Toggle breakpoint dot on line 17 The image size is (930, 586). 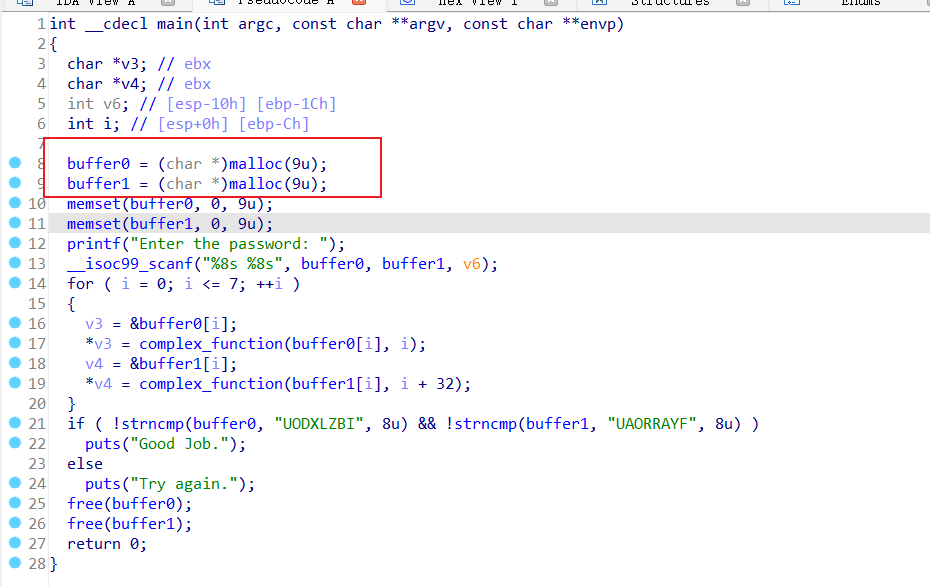15,343
